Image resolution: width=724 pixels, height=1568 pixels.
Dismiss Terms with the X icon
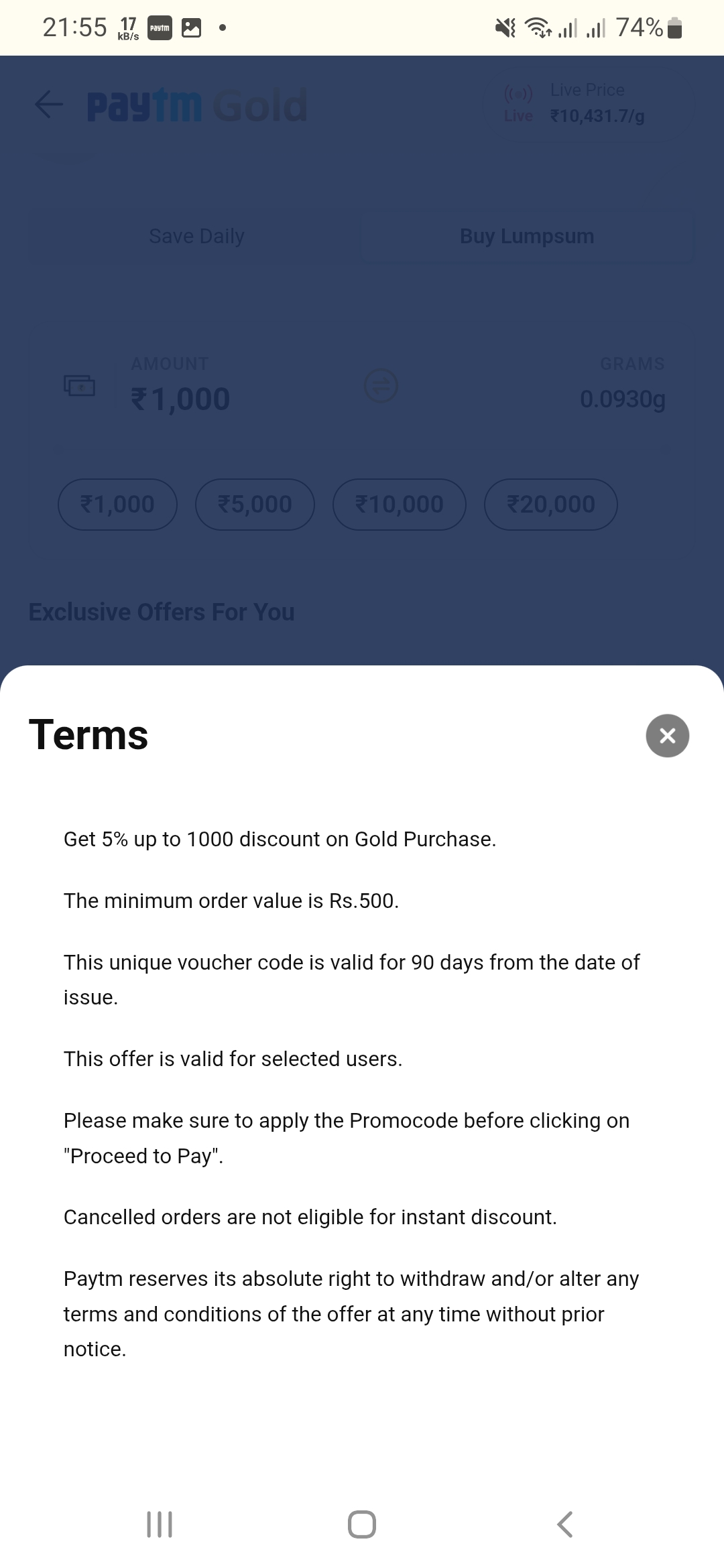(667, 735)
